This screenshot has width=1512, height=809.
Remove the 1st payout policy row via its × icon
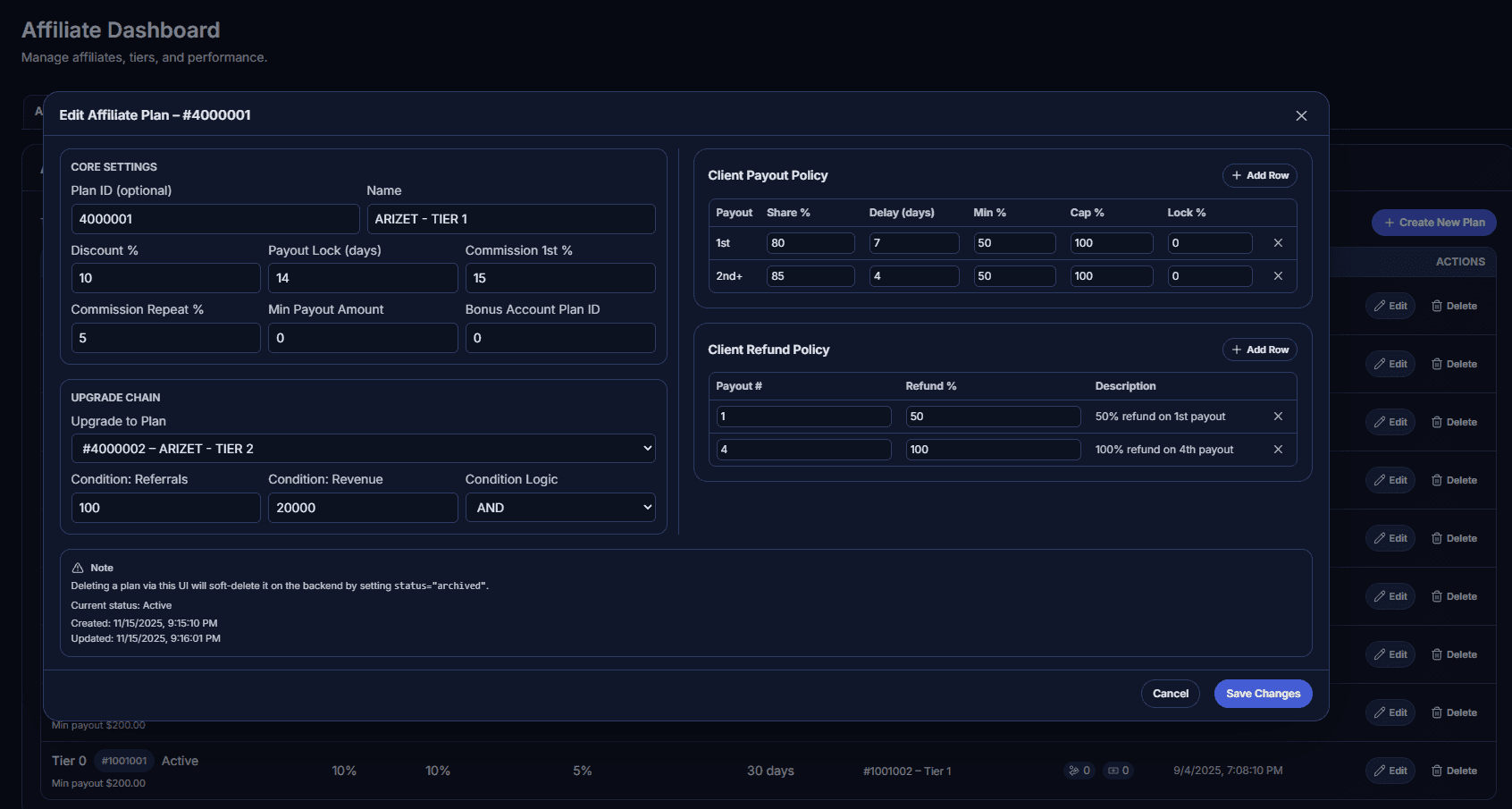[1278, 242]
